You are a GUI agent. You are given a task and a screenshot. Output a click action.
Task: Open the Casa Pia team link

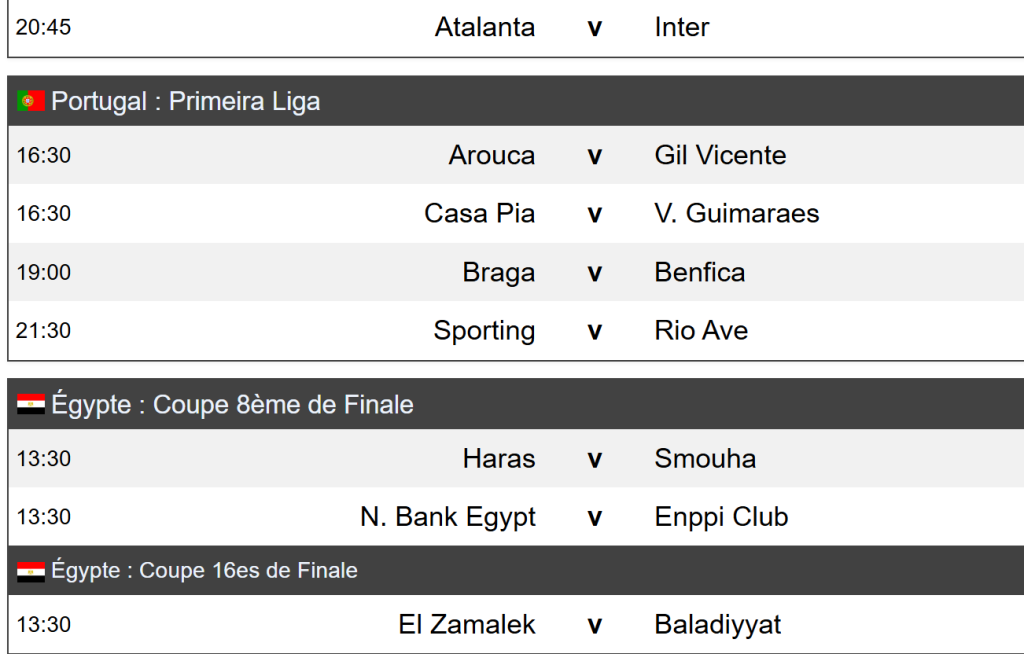(480, 213)
